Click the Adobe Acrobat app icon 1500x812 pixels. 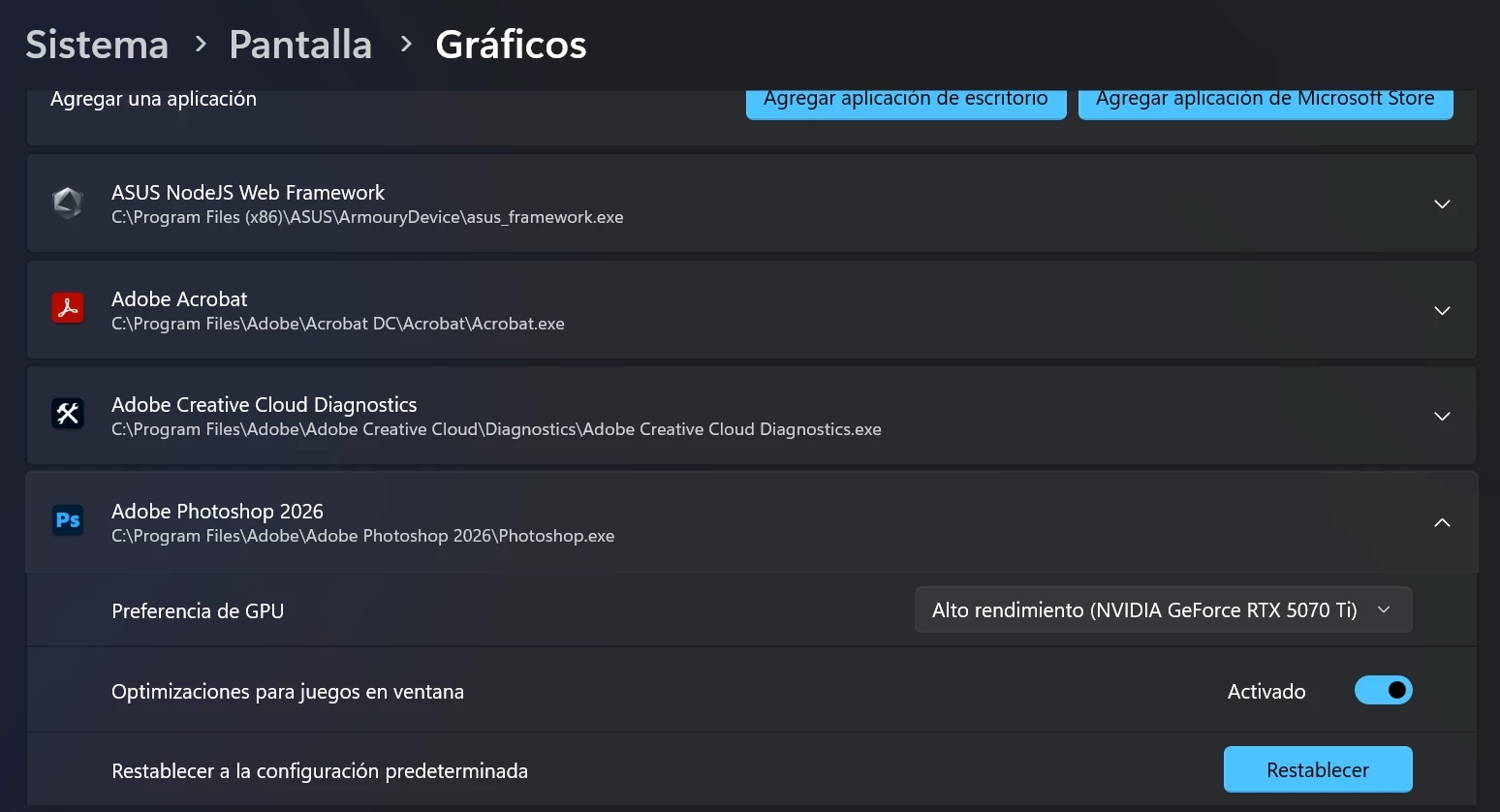68,309
